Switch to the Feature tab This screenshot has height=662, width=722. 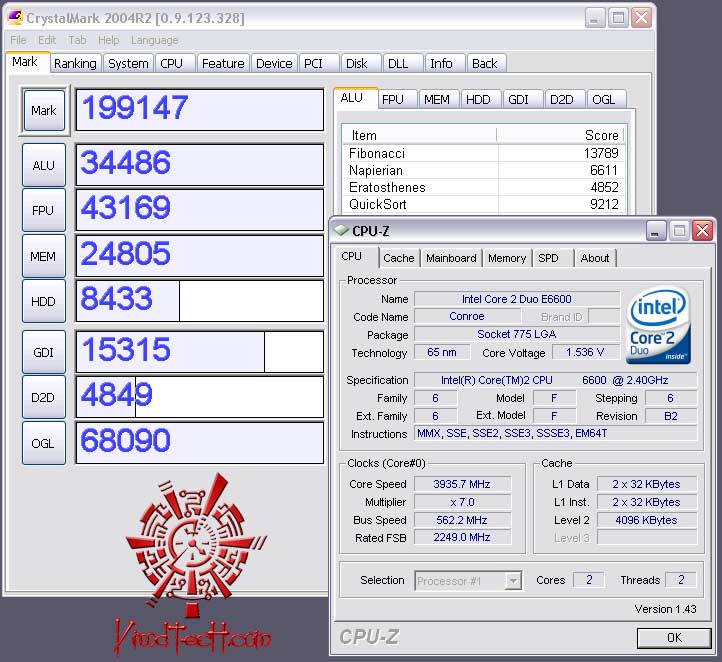pos(223,64)
